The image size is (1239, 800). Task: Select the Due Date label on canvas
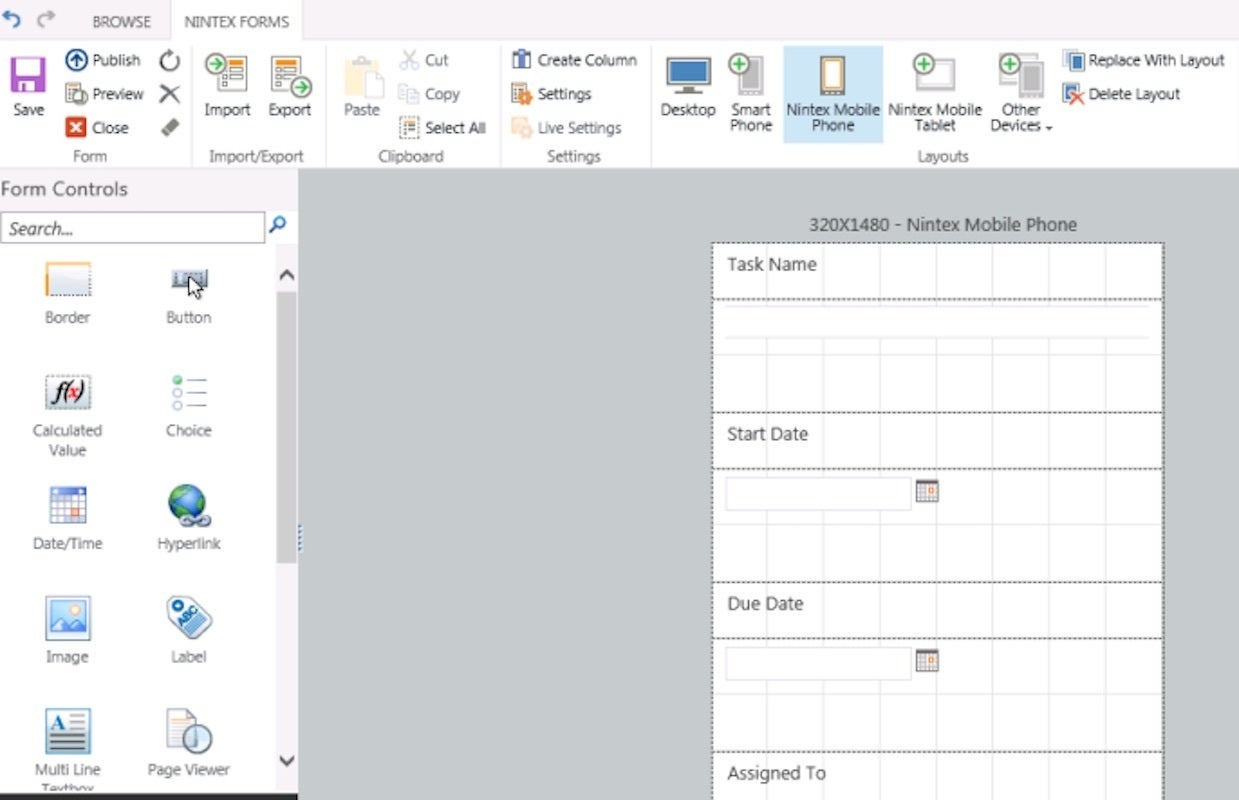pyautogui.click(x=765, y=604)
